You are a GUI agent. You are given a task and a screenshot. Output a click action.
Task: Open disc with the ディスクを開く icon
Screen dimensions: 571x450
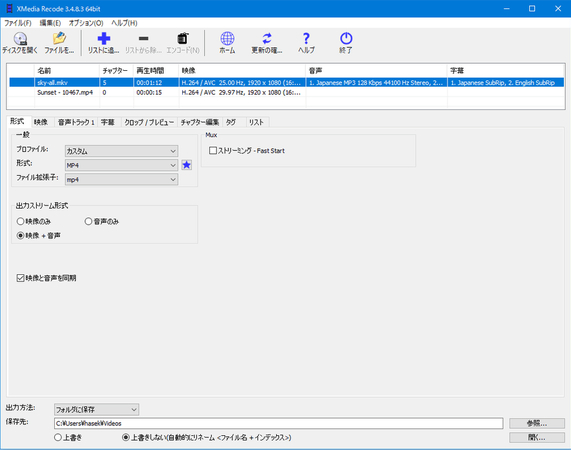pyautogui.click(x=20, y=39)
